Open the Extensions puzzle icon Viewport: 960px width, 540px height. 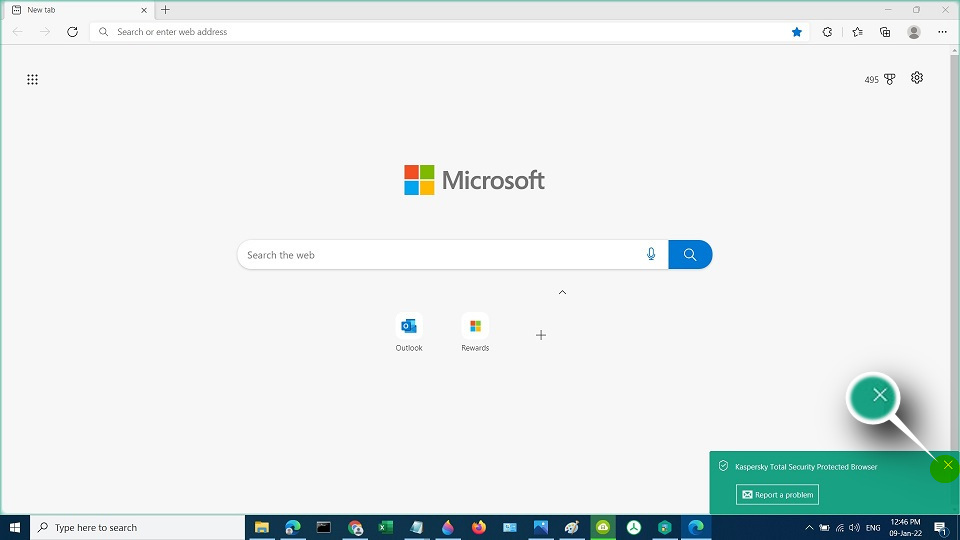coord(827,32)
